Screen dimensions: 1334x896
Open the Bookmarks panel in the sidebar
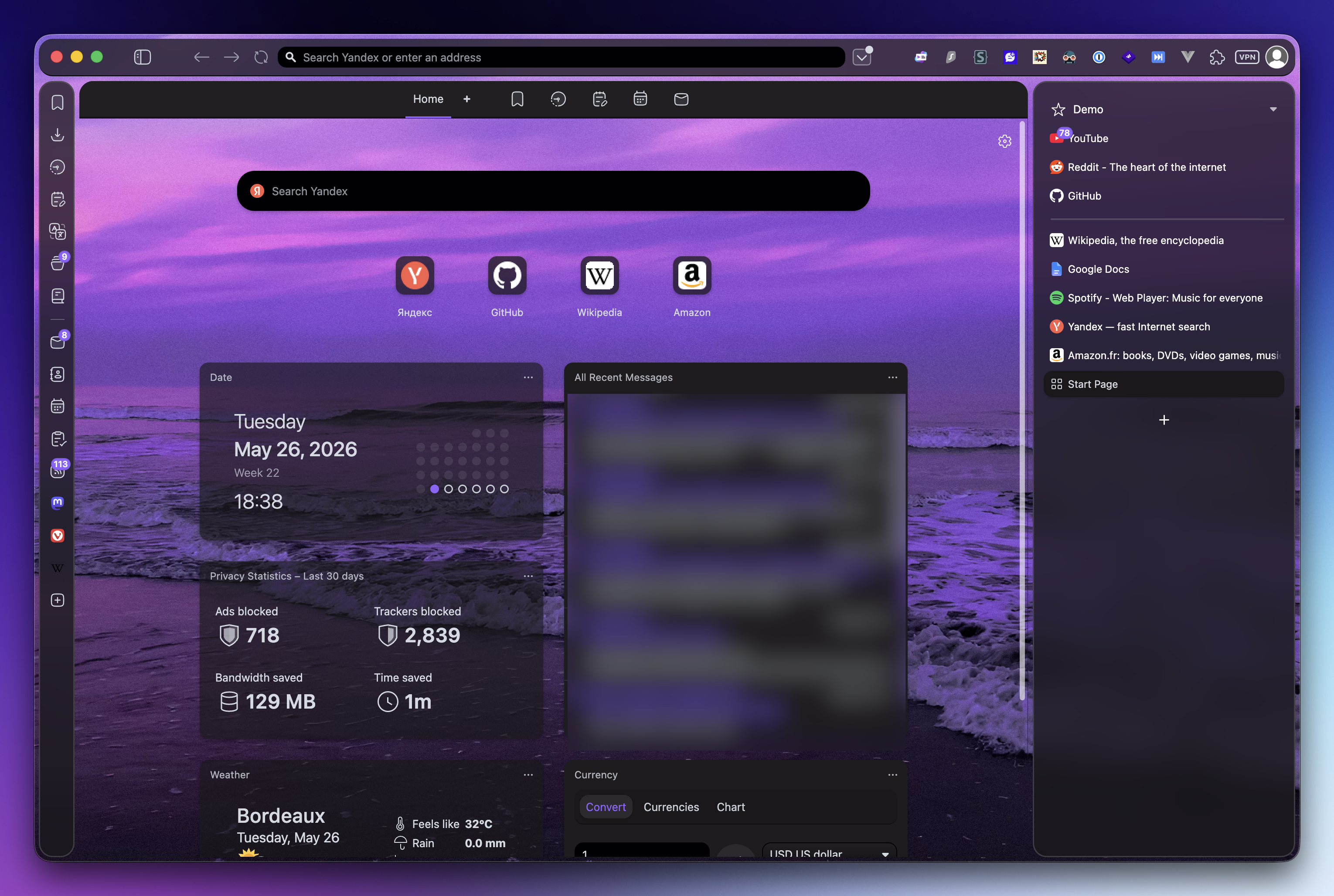coord(57,103)
